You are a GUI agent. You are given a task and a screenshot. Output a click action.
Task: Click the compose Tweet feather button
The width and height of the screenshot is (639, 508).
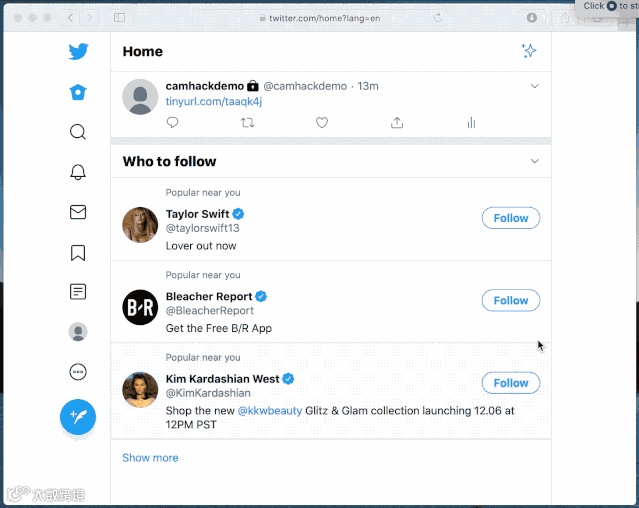[x=78, y=417]
